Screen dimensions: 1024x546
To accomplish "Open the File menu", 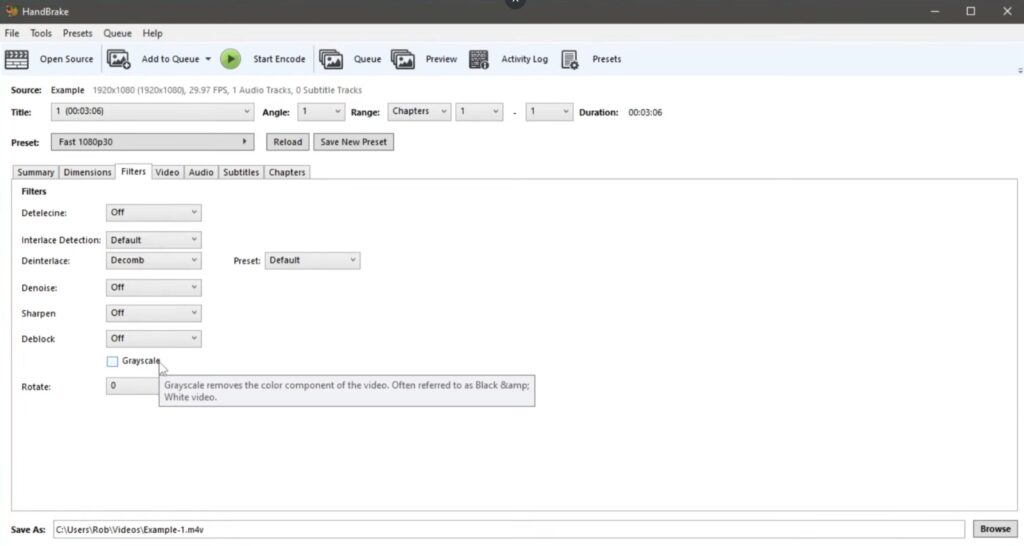I will 12,33.
